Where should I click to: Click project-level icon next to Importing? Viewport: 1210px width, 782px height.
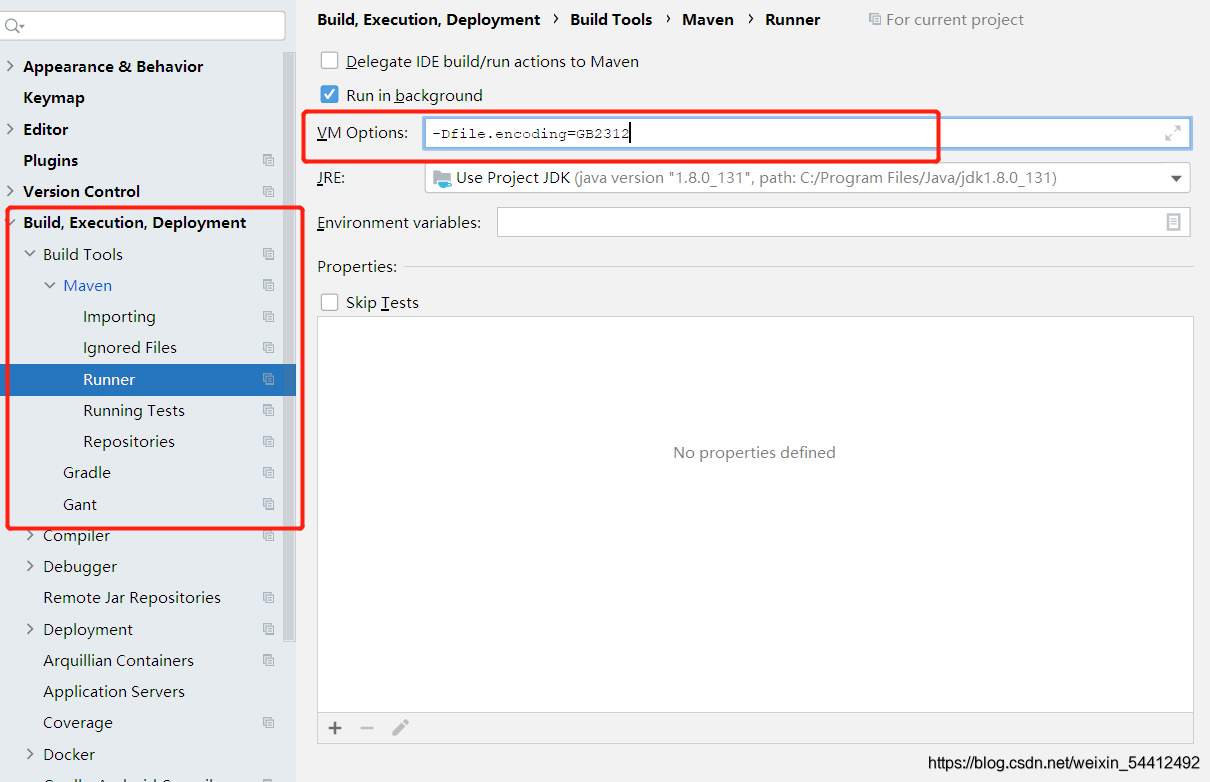point(268,316)
